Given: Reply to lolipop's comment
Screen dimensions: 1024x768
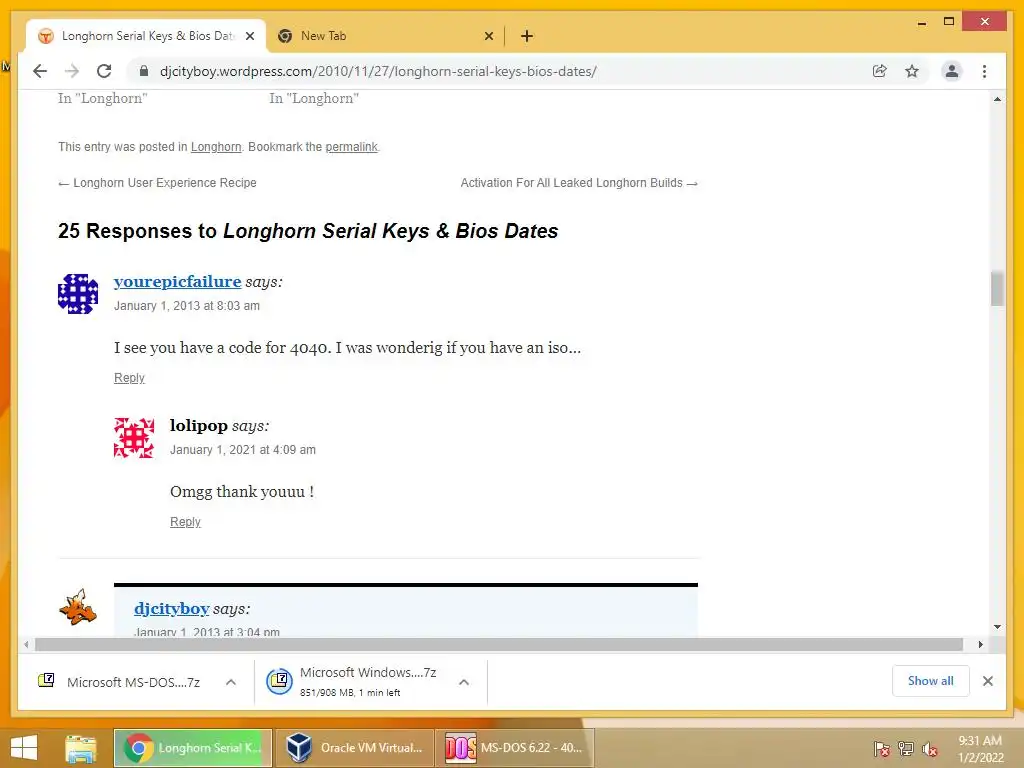Looking at the screenshot, I should point(185,522).
